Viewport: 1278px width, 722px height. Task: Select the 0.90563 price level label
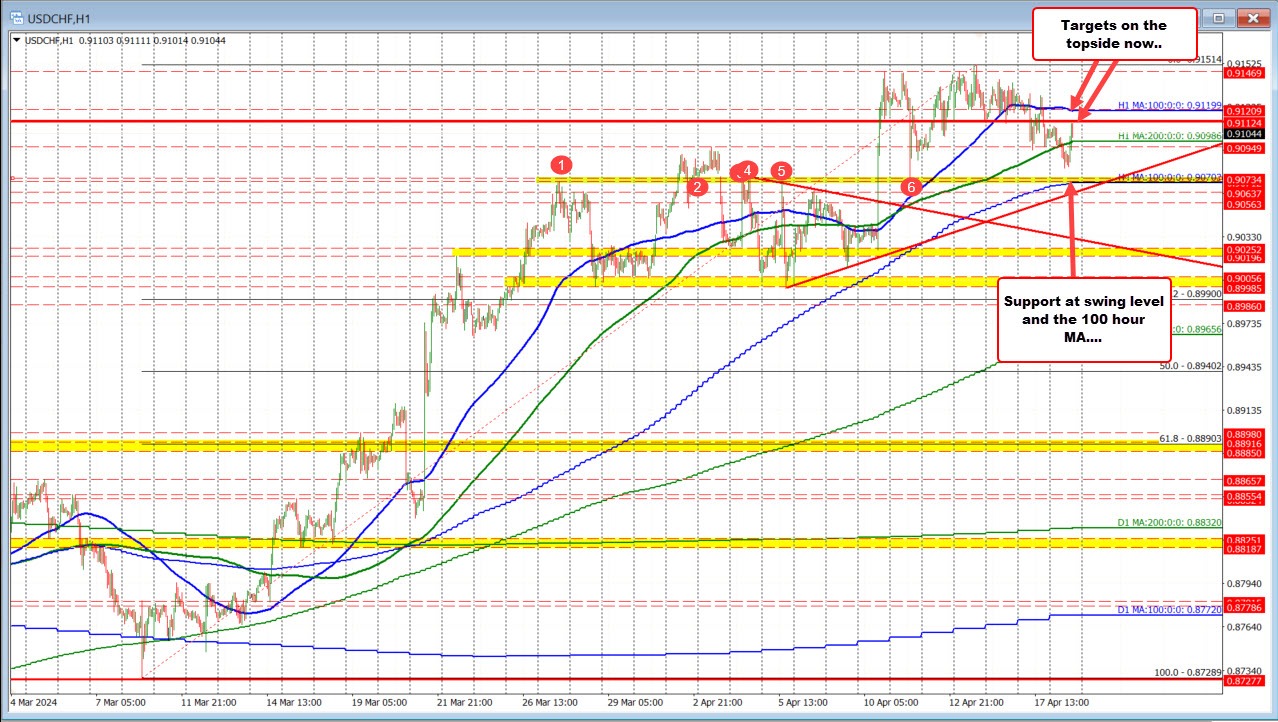pos(1242,203)
